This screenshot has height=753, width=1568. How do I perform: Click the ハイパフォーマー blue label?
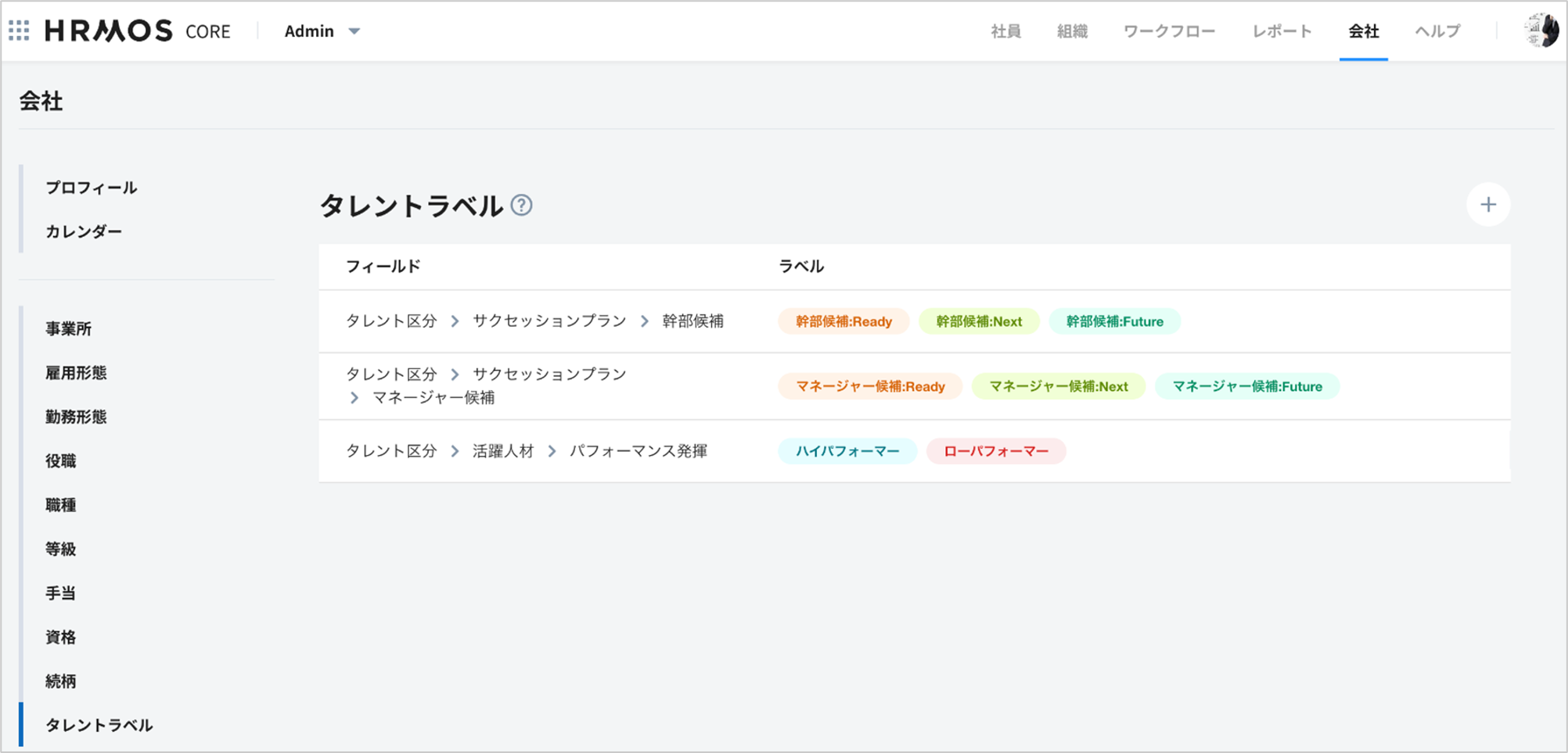pos(847,451)
